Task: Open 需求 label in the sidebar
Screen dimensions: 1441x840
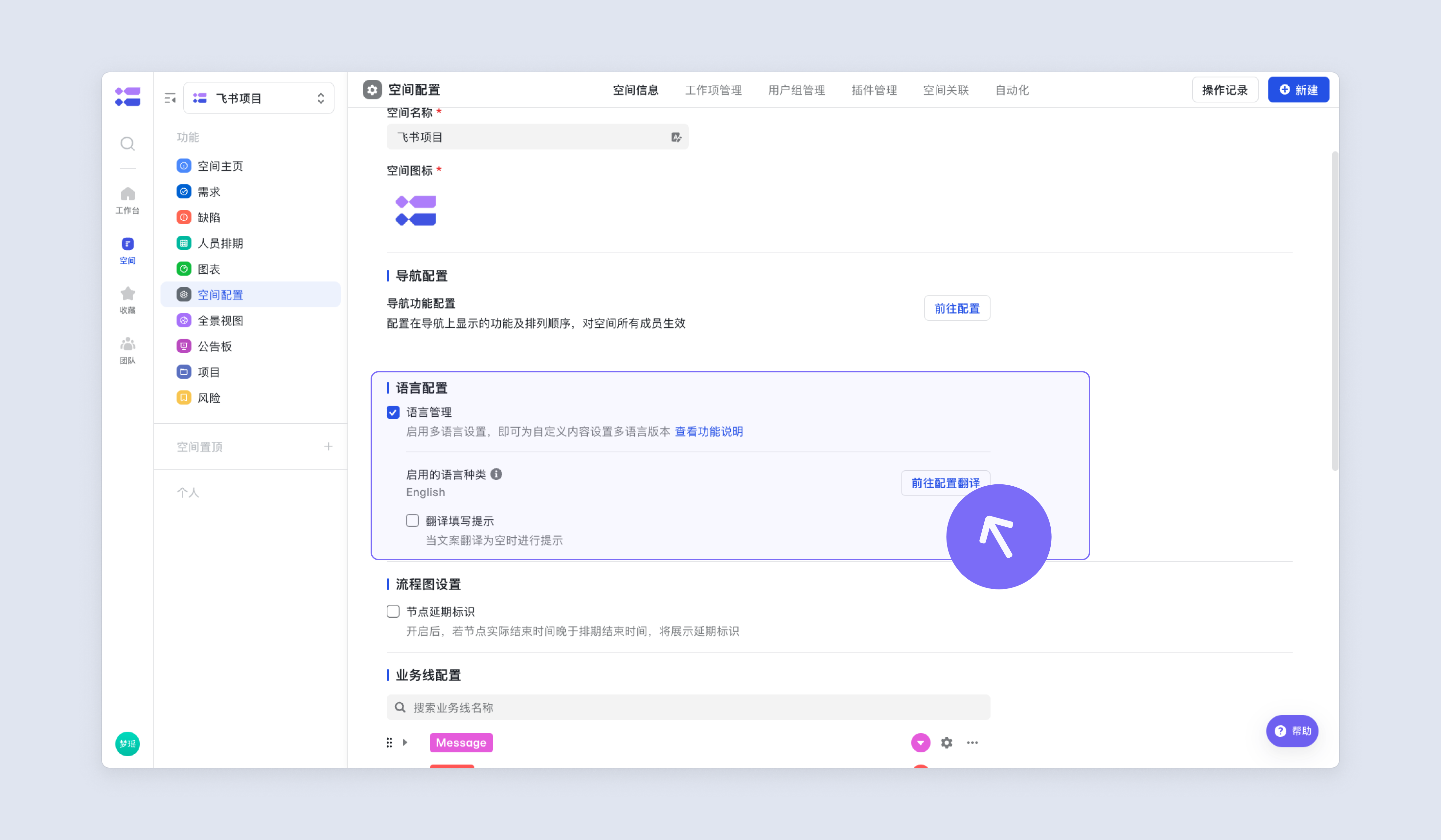Action: coord(209,191)
